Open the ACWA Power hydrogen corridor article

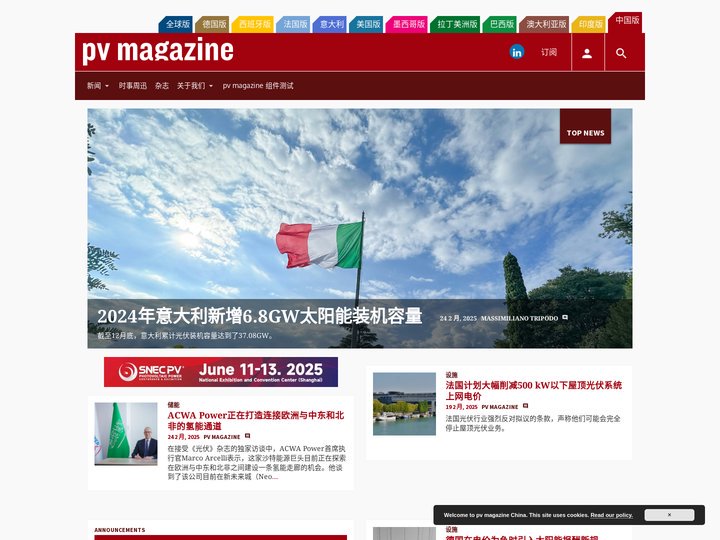[255, 421]
